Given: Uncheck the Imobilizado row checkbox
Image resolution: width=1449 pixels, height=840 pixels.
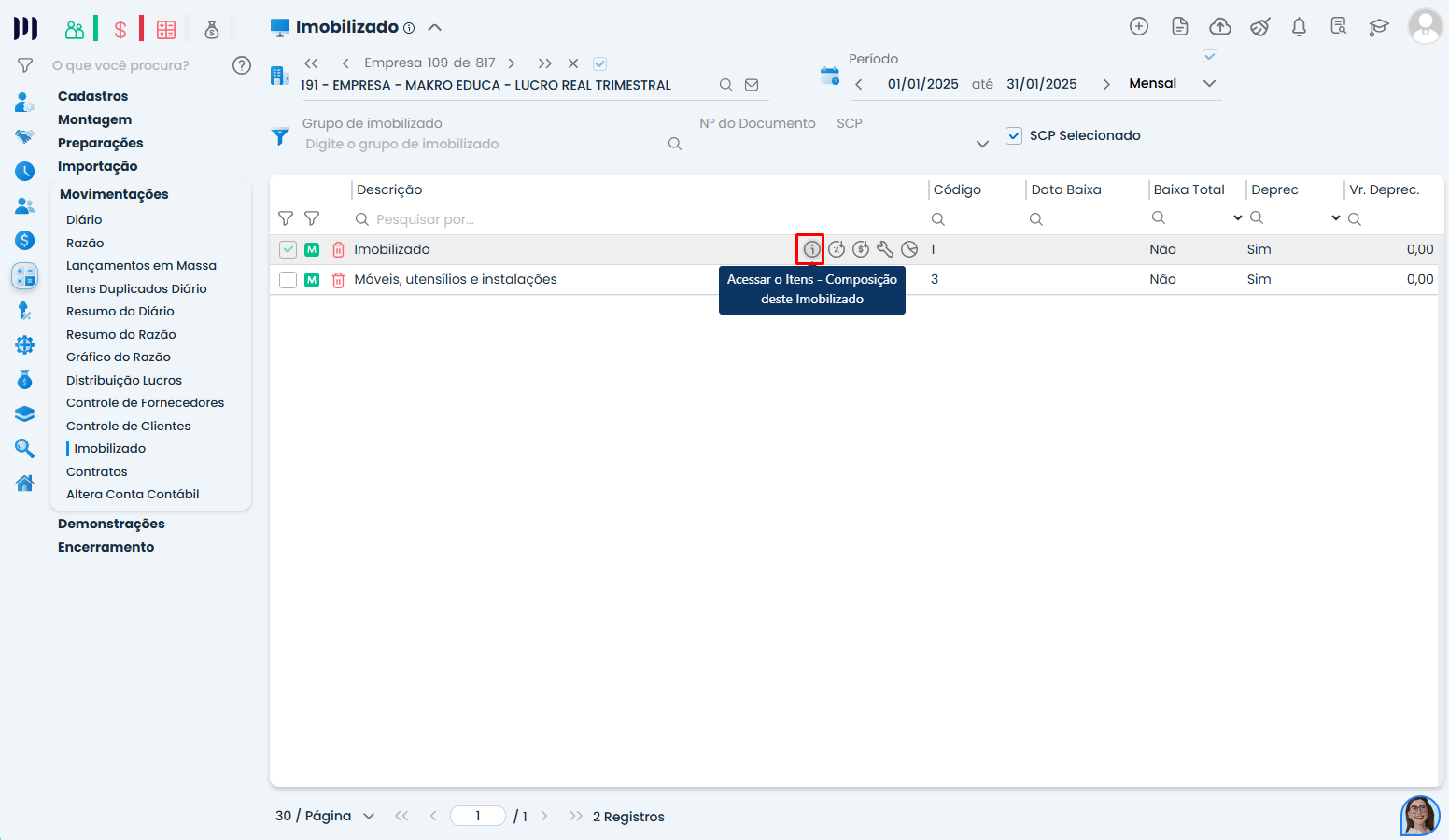Looking at the screenshot, I should [288, 250].
